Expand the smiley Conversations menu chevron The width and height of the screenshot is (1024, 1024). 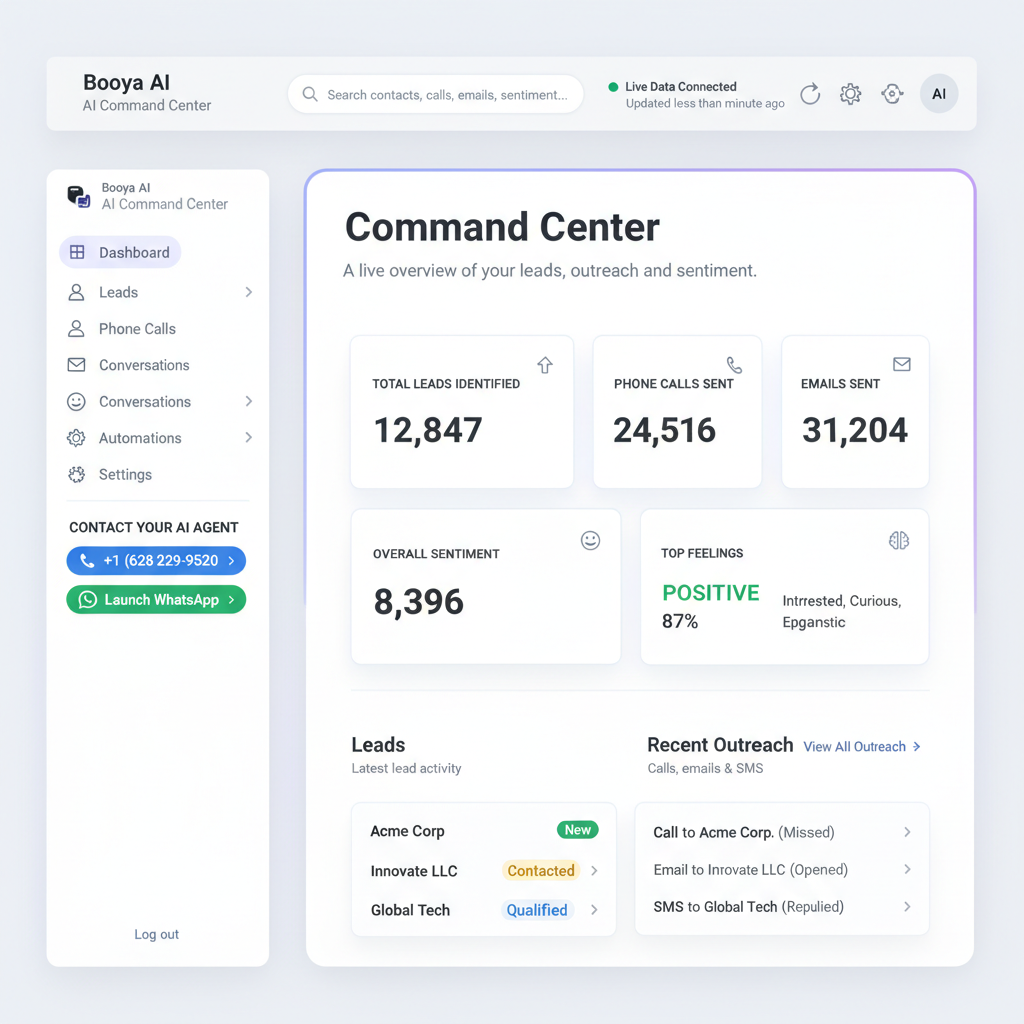pos(248,401)
